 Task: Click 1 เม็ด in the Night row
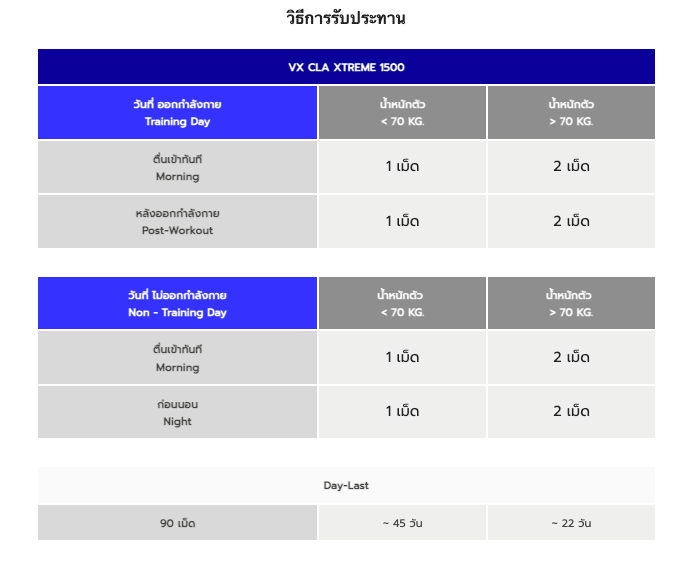point(402,412)
